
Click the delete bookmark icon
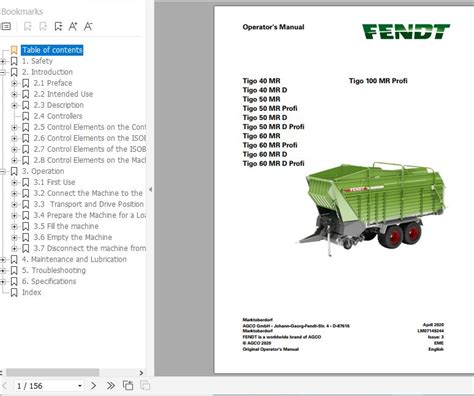click(x=28, y=26)
